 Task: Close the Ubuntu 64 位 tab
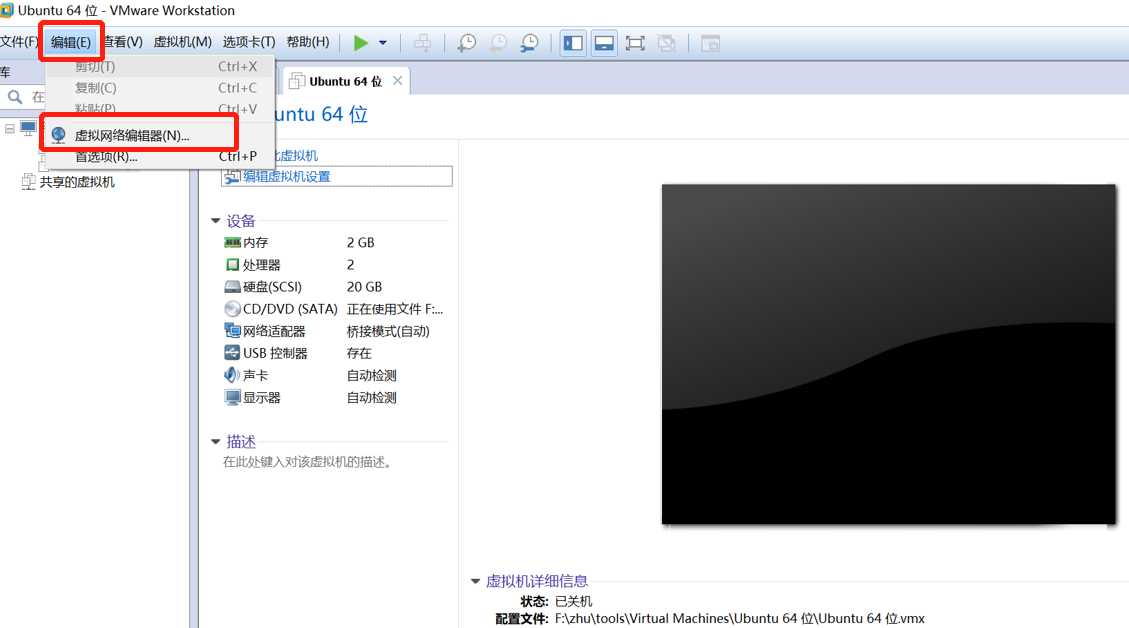(397, 81)
